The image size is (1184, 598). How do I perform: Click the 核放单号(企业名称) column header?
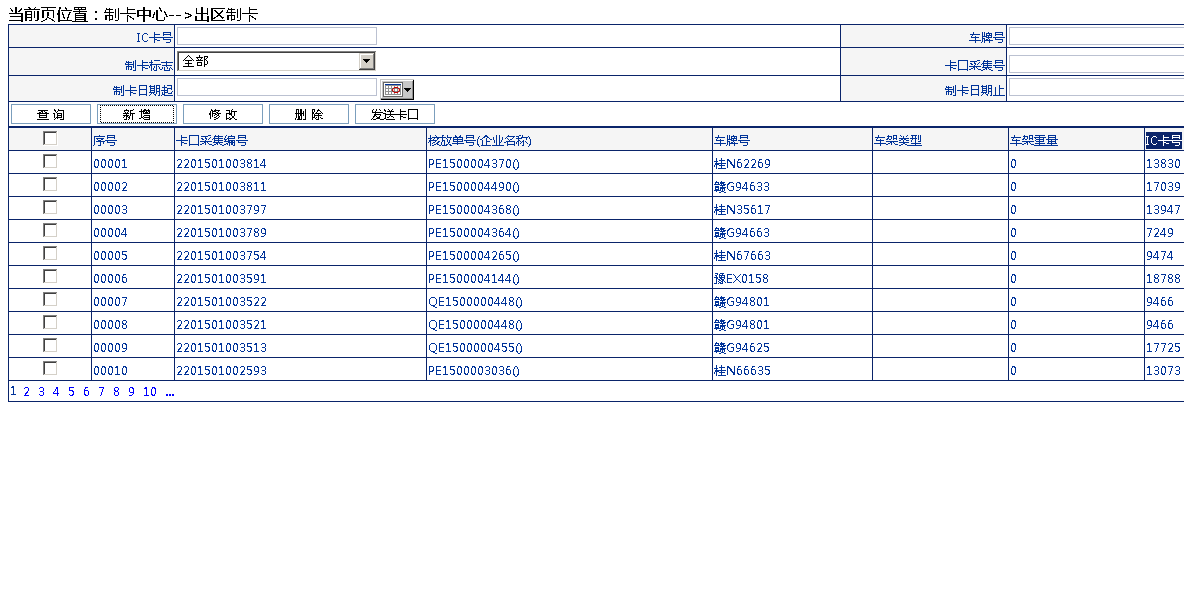(480, 140)
